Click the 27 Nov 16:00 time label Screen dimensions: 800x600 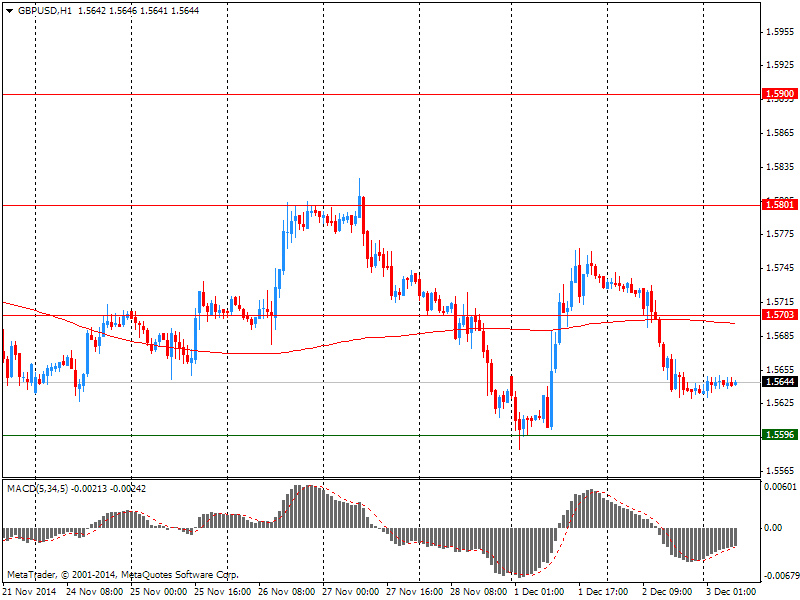[x=414, y=592]
